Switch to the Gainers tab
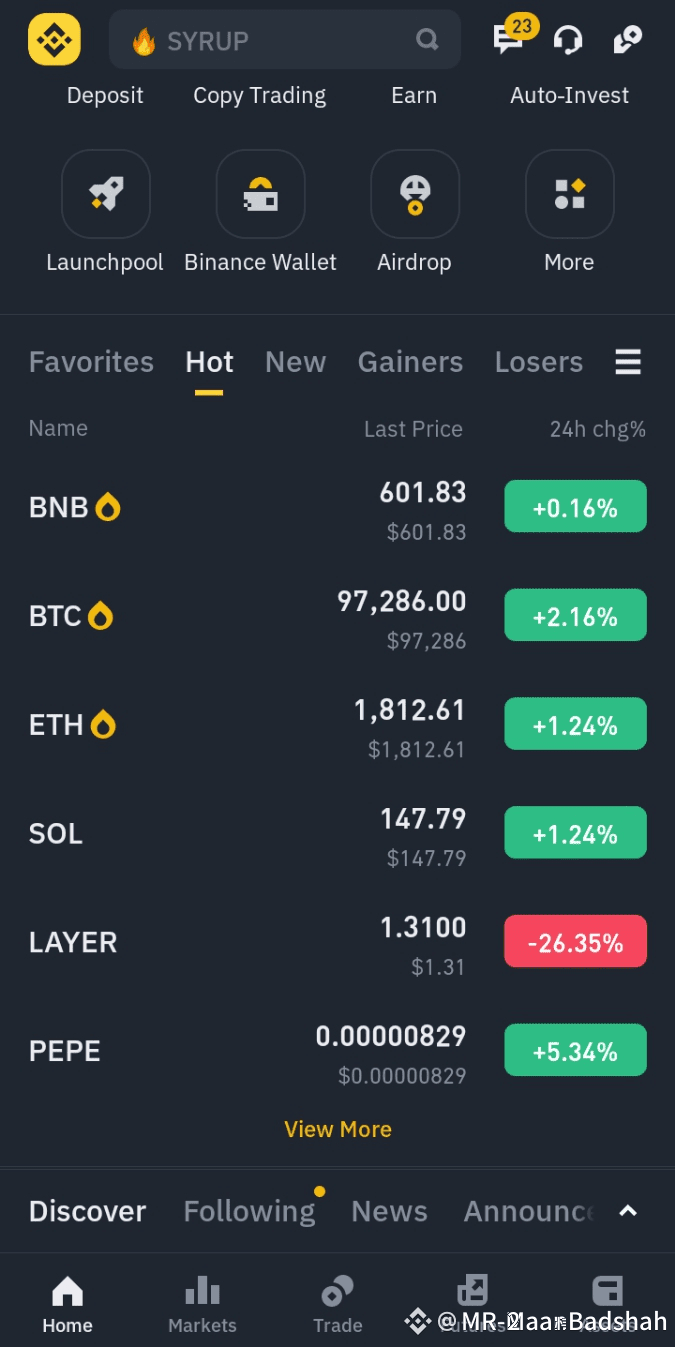Screen dimensions: 675x1347 (410, 362)
